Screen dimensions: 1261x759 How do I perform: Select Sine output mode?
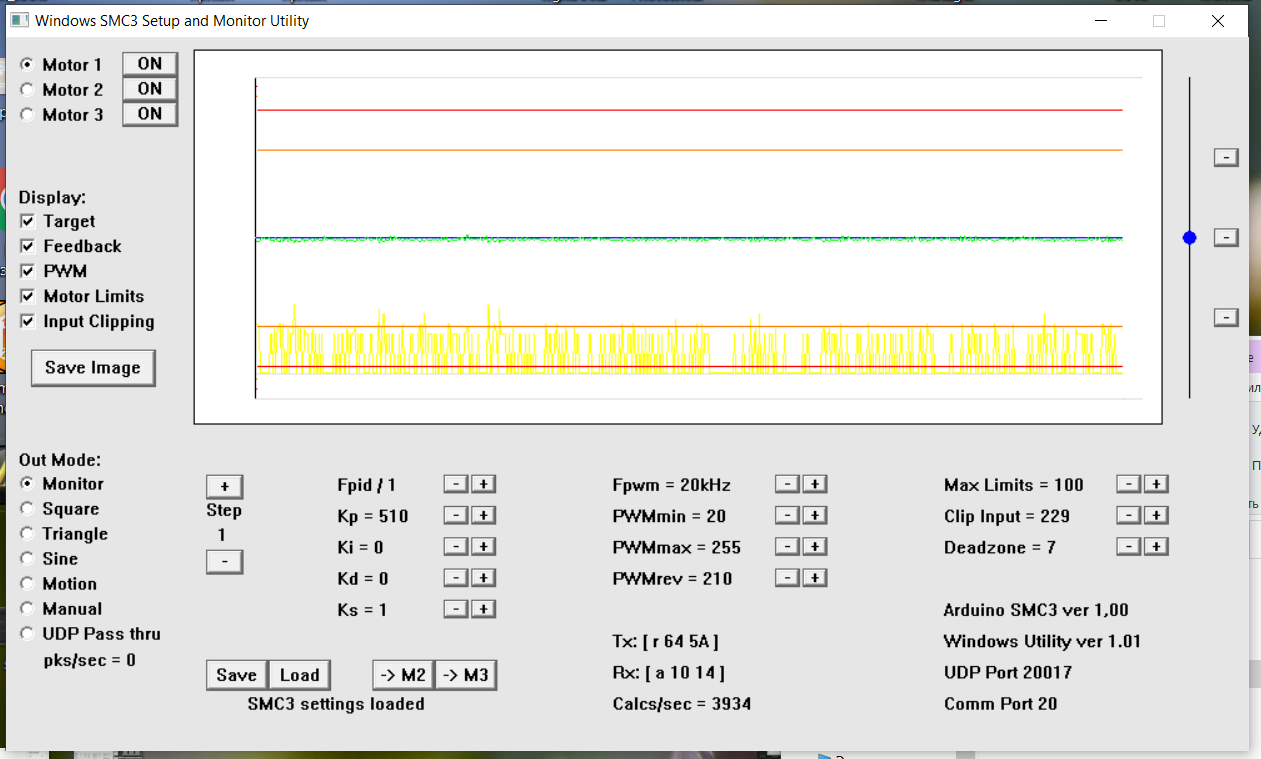tap(27, 558)
